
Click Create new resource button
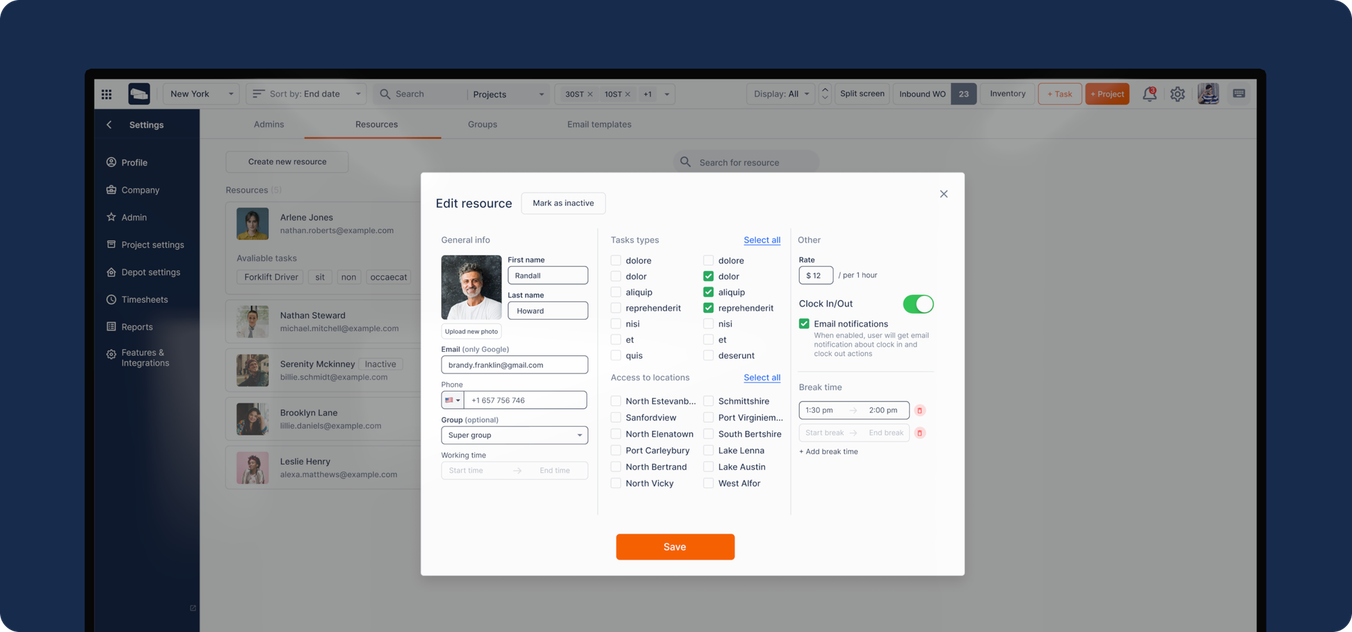tap(287, 162)
